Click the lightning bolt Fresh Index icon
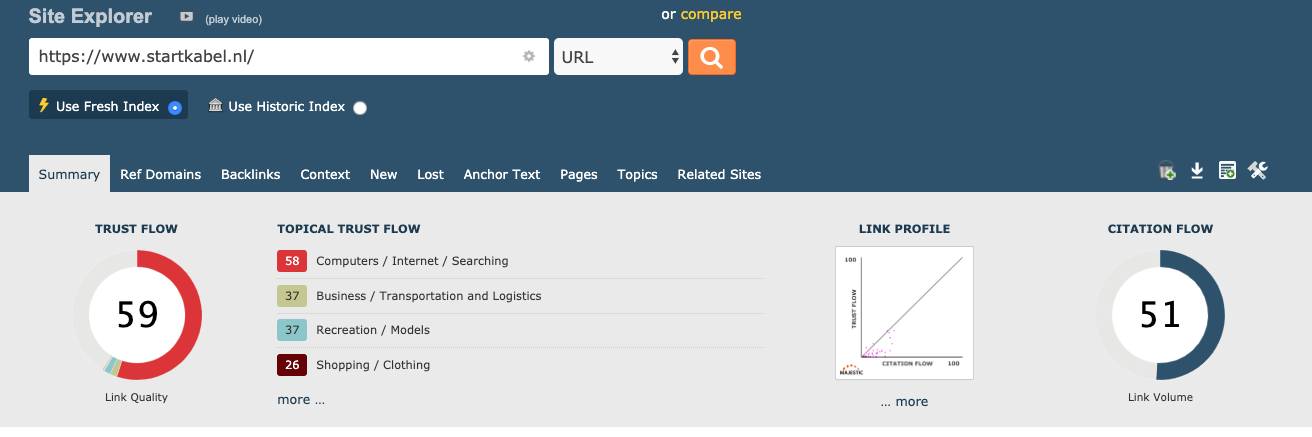 (x=43, y=105)
